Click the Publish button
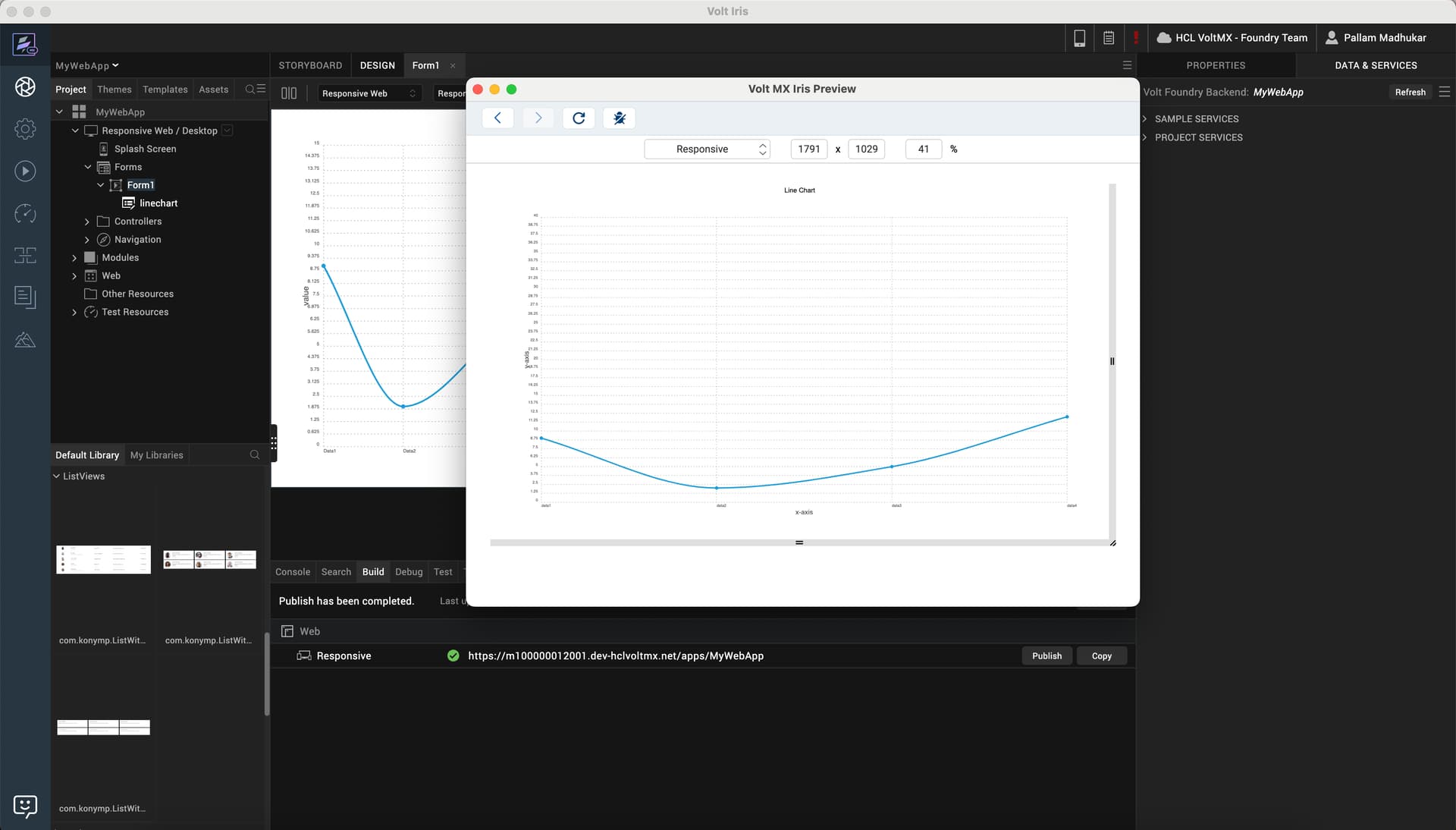Viewport: 1456px width, 830px height. 1046,656
